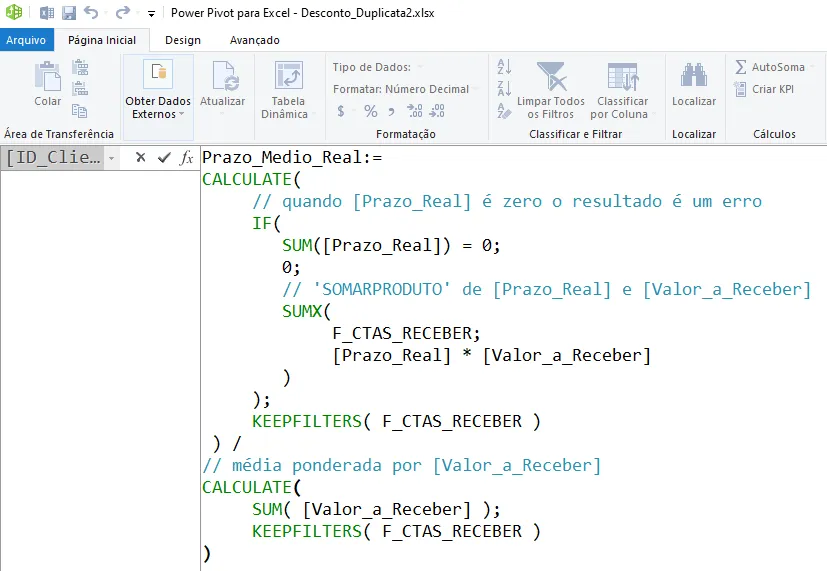Click the Obter Dados Externos icon
Viewport: 827px width, 571px height.
click(158, 74)
